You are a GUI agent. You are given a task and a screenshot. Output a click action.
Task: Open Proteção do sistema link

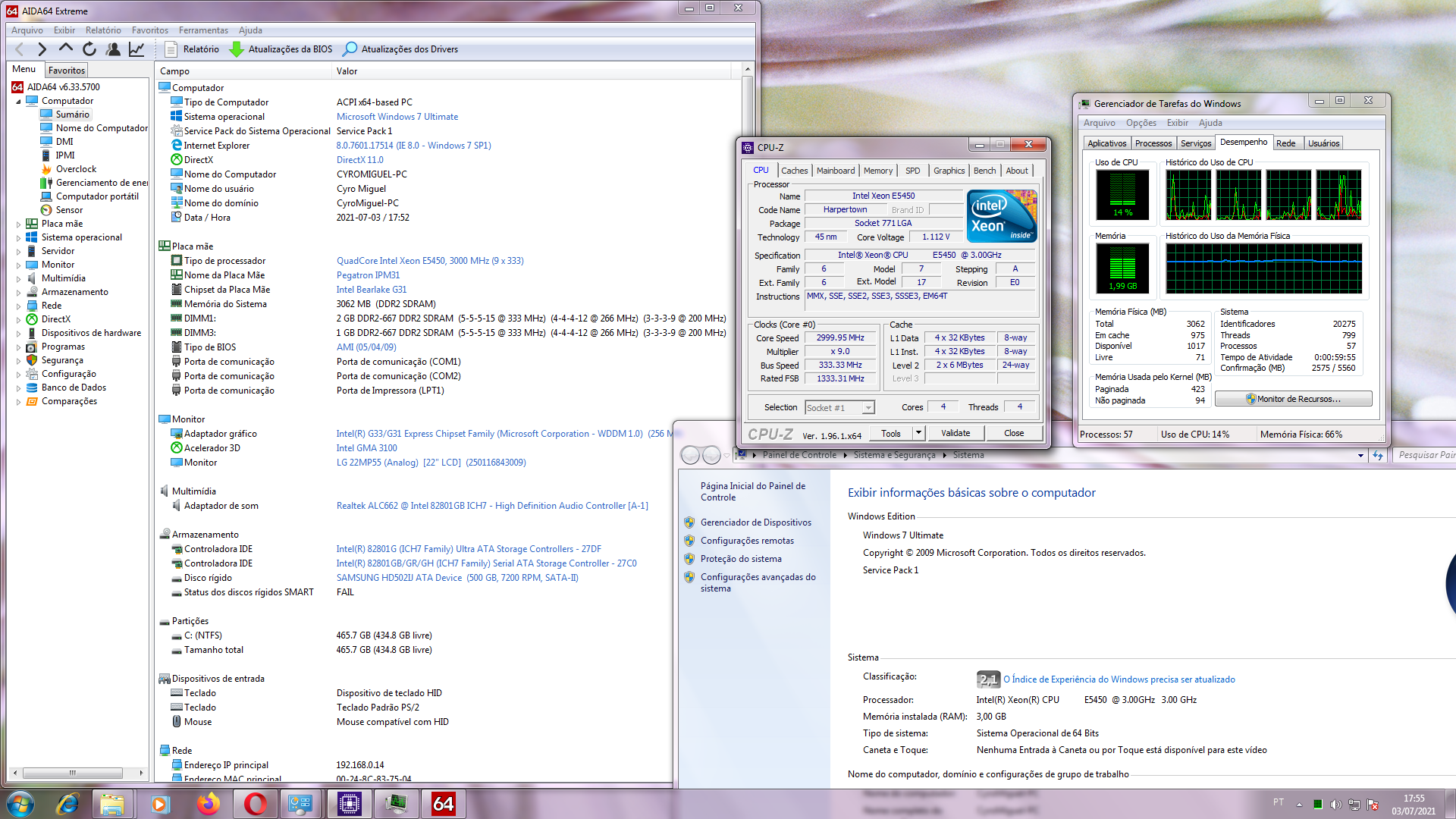[x=741, y=559]
